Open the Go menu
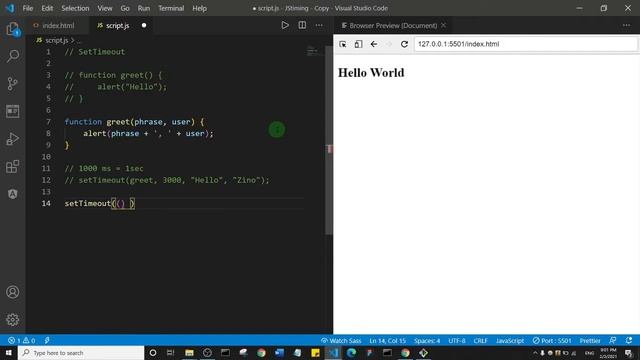Viewport: 640px width, 360px height. (x=125, y=8)
